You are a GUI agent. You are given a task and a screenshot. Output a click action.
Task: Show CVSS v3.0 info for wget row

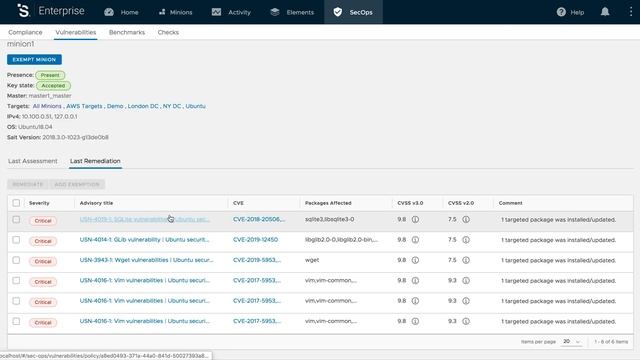pos(415,260)
